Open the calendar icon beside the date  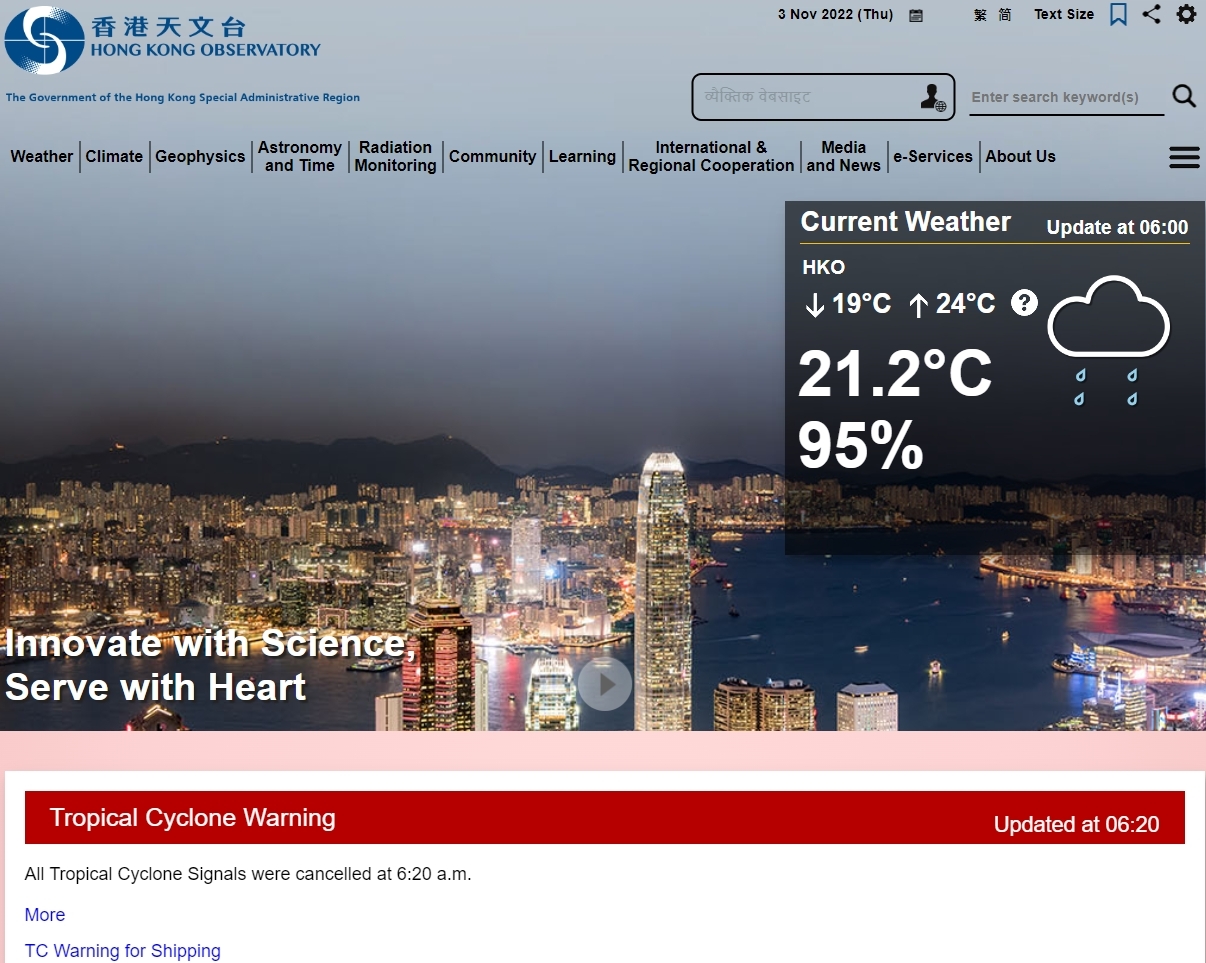(915, 15)
